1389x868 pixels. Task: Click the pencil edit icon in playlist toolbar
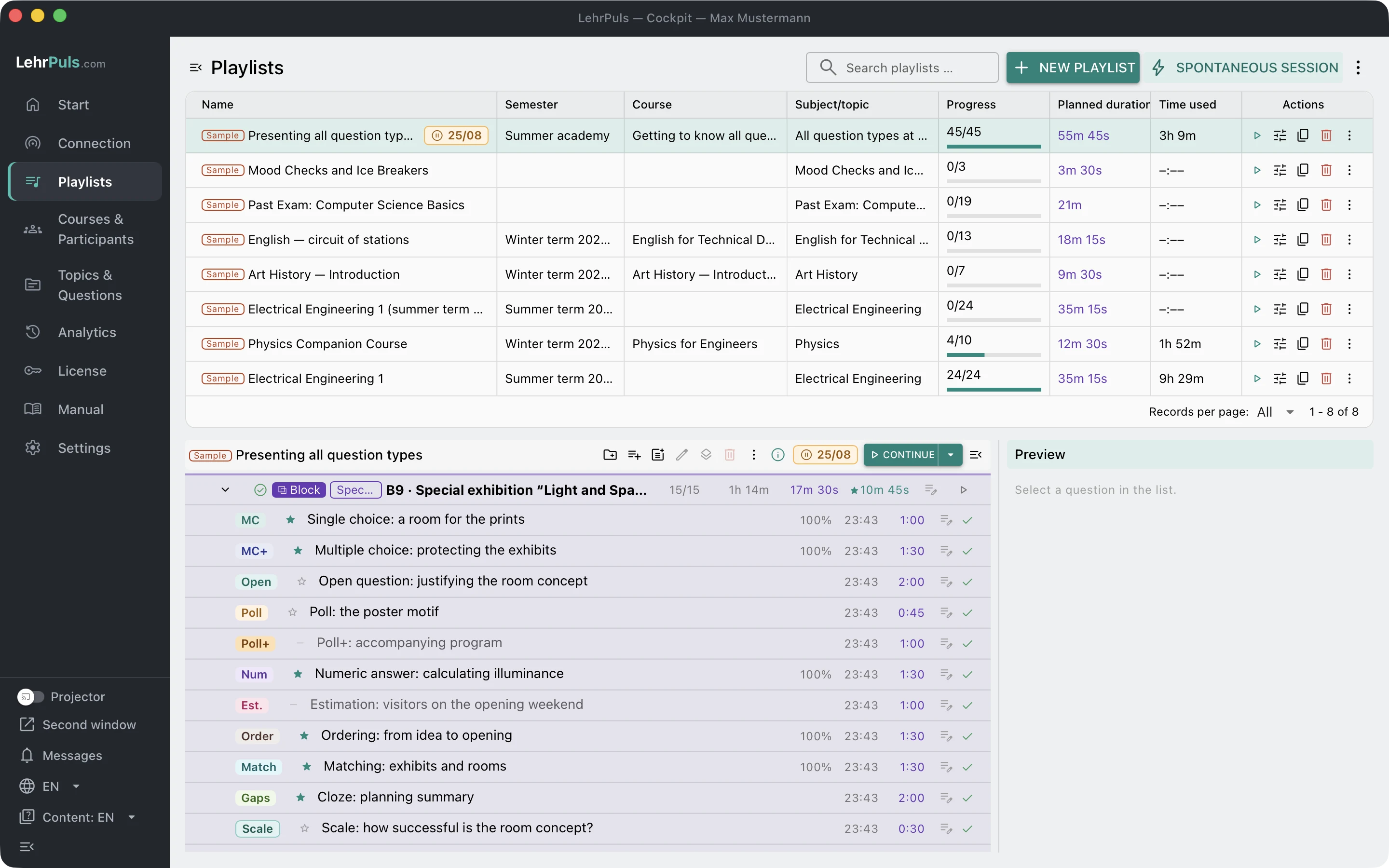click(x=682, y=455)
